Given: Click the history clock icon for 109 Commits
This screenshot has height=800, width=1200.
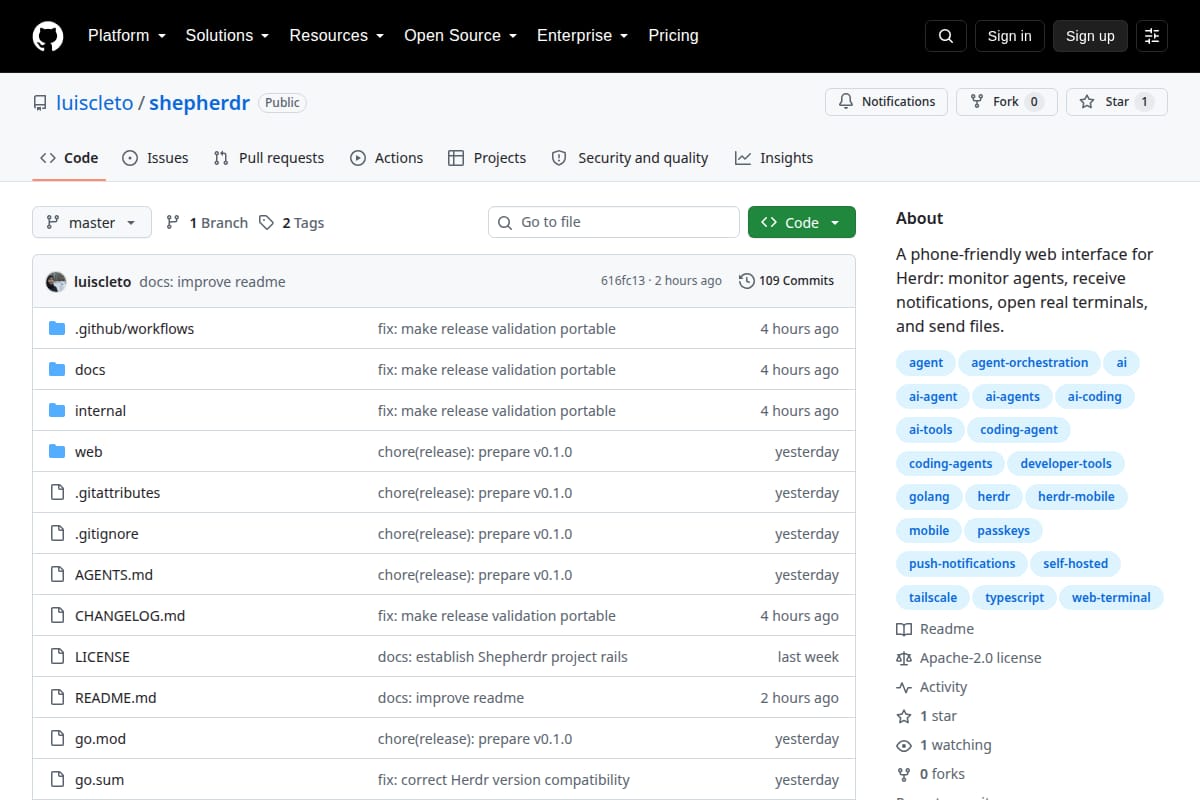Looking at the screenshot, I should [x=746, y=281].
